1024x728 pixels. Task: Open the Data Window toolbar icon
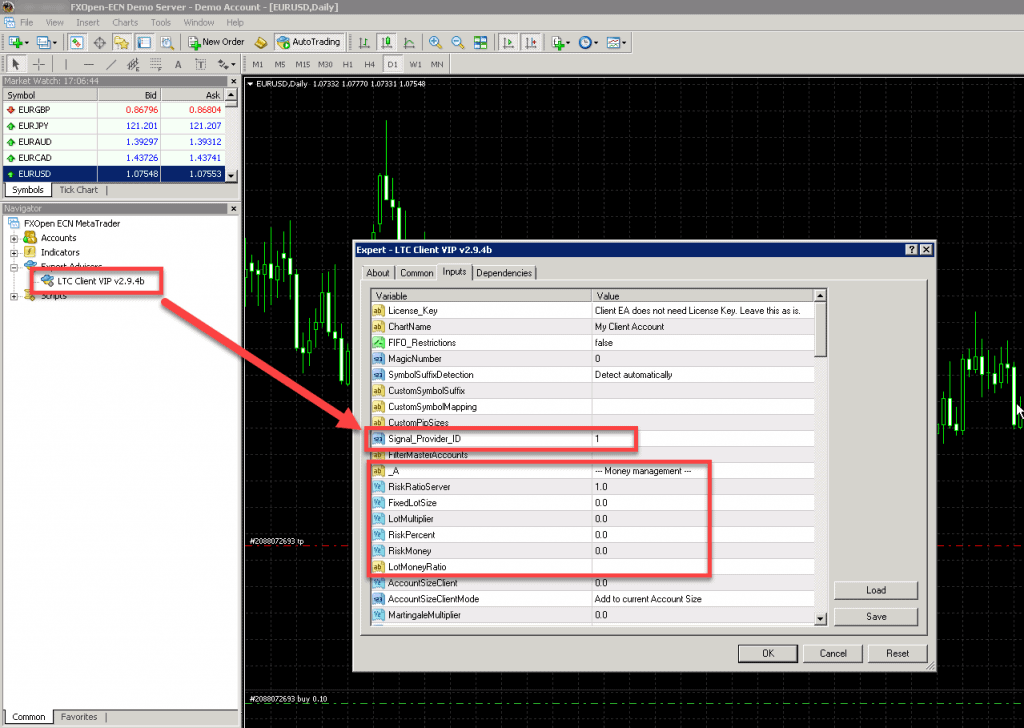pos(99,42)
